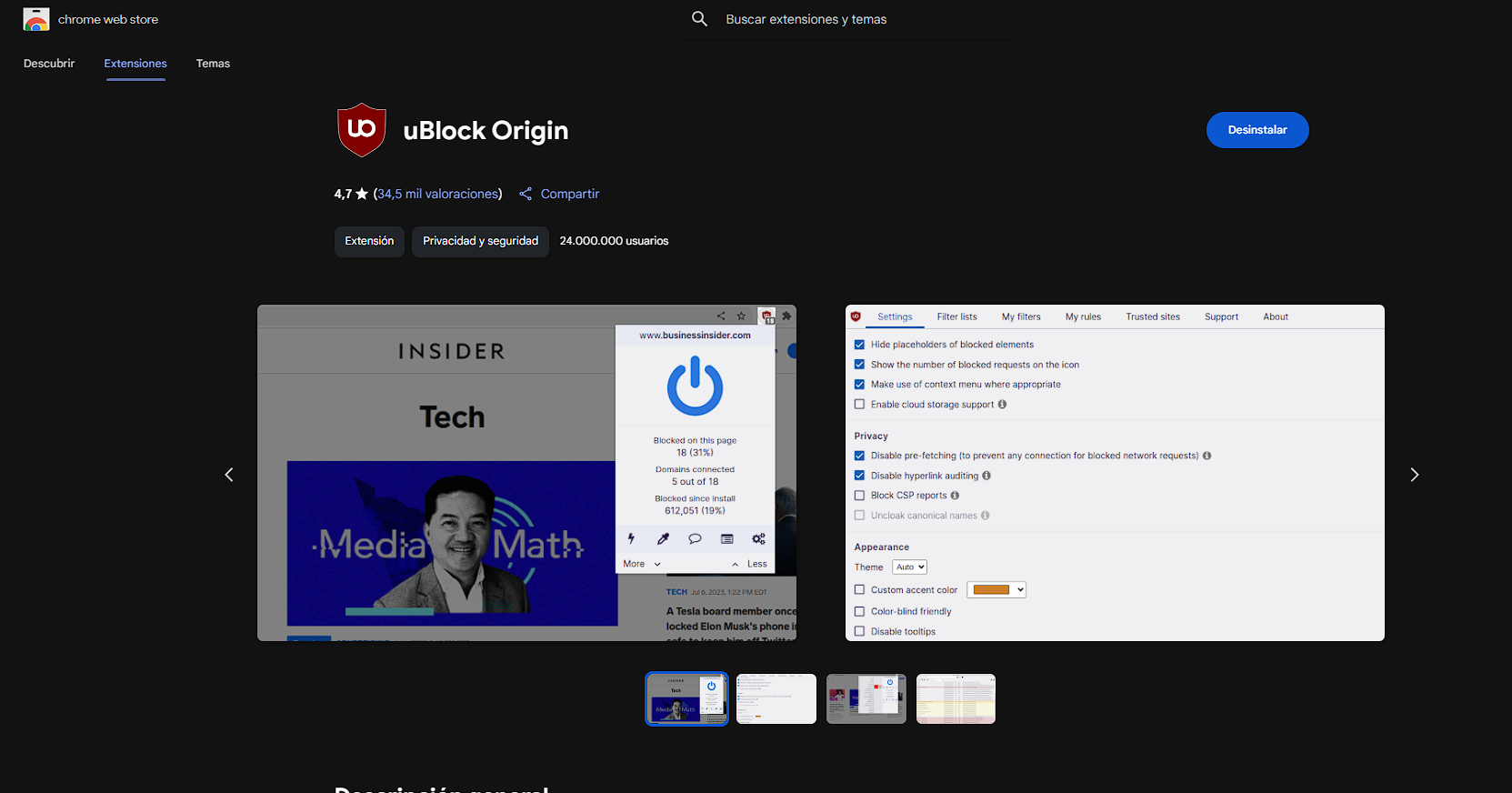Switch to the Trusted sites tab
Image resolution: width=1512 pixels, height=793 pixels.
click(1153, 317)
